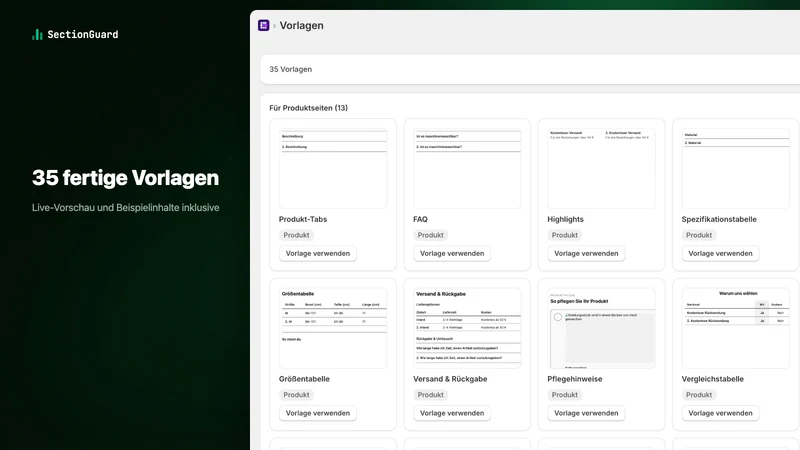Click Vorlage verwenden under Größentabelle
This screenshot has height=450, width=800.
(x=317, y=413)
